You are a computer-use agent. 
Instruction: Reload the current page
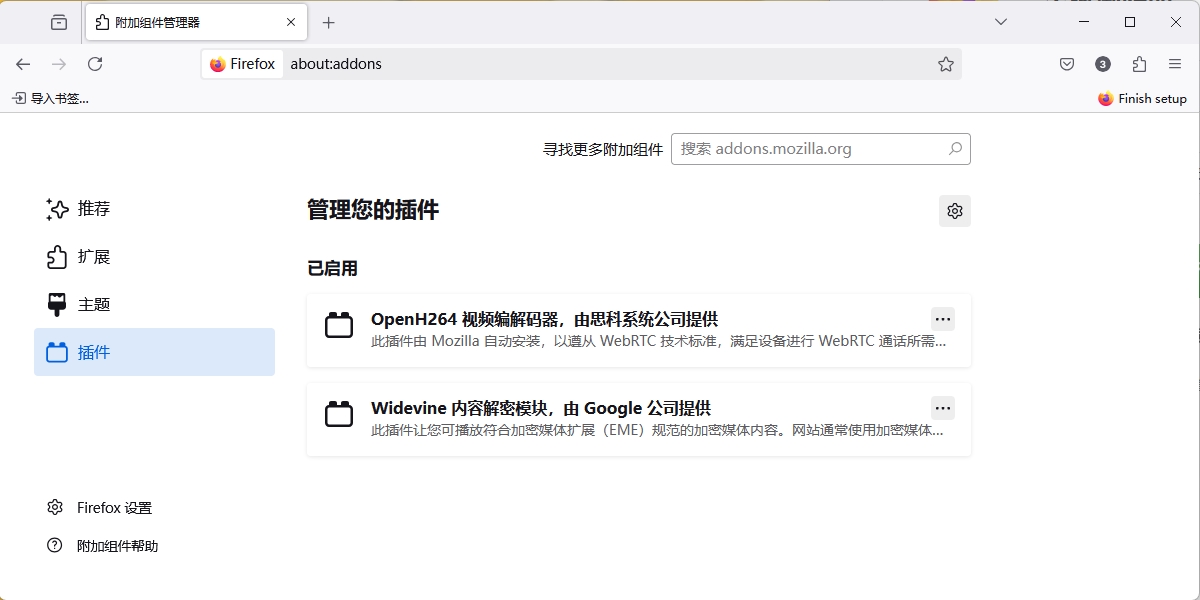(95, 64)
